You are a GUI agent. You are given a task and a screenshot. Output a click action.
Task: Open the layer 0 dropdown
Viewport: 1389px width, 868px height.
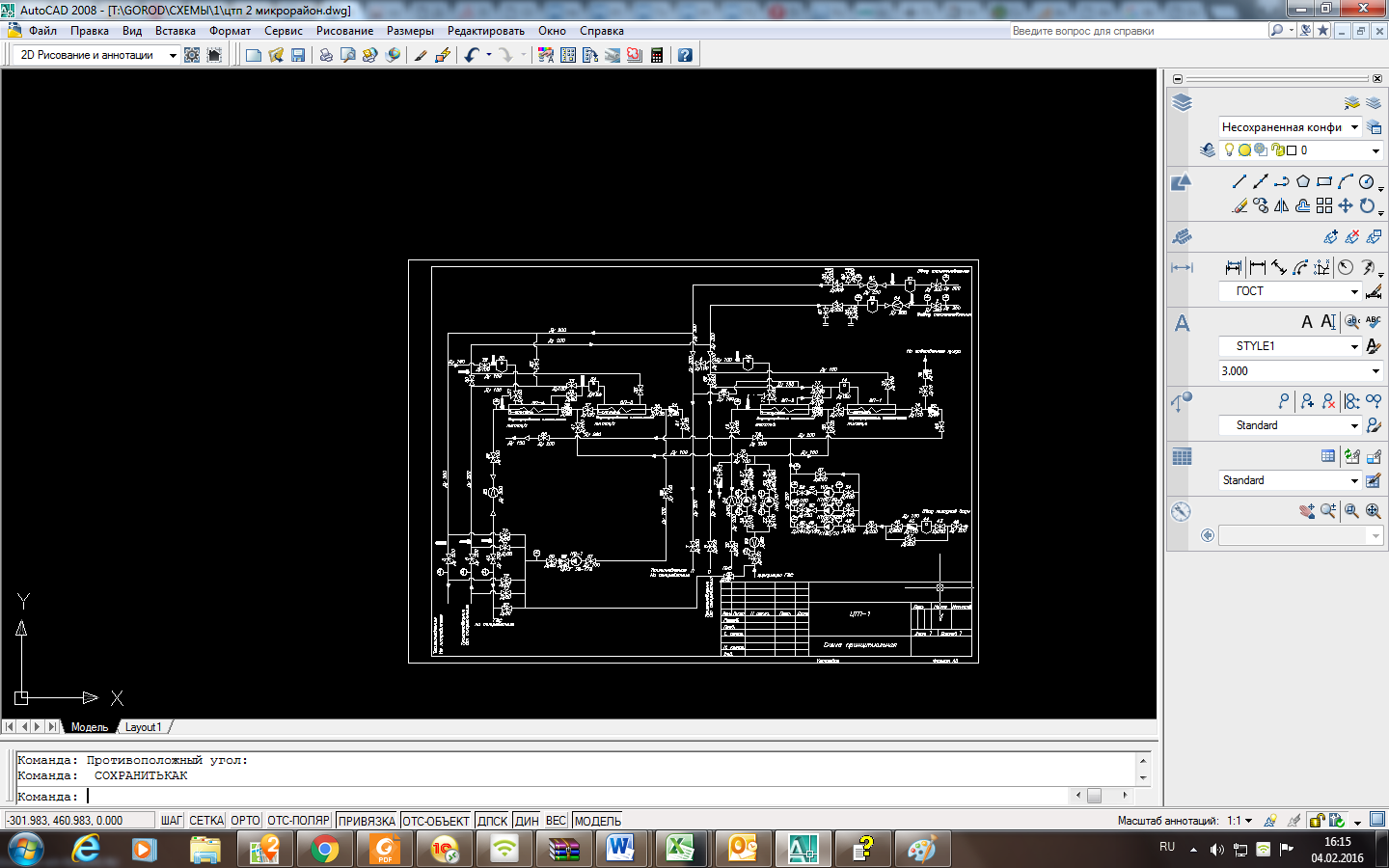[x=1301, y=149]
